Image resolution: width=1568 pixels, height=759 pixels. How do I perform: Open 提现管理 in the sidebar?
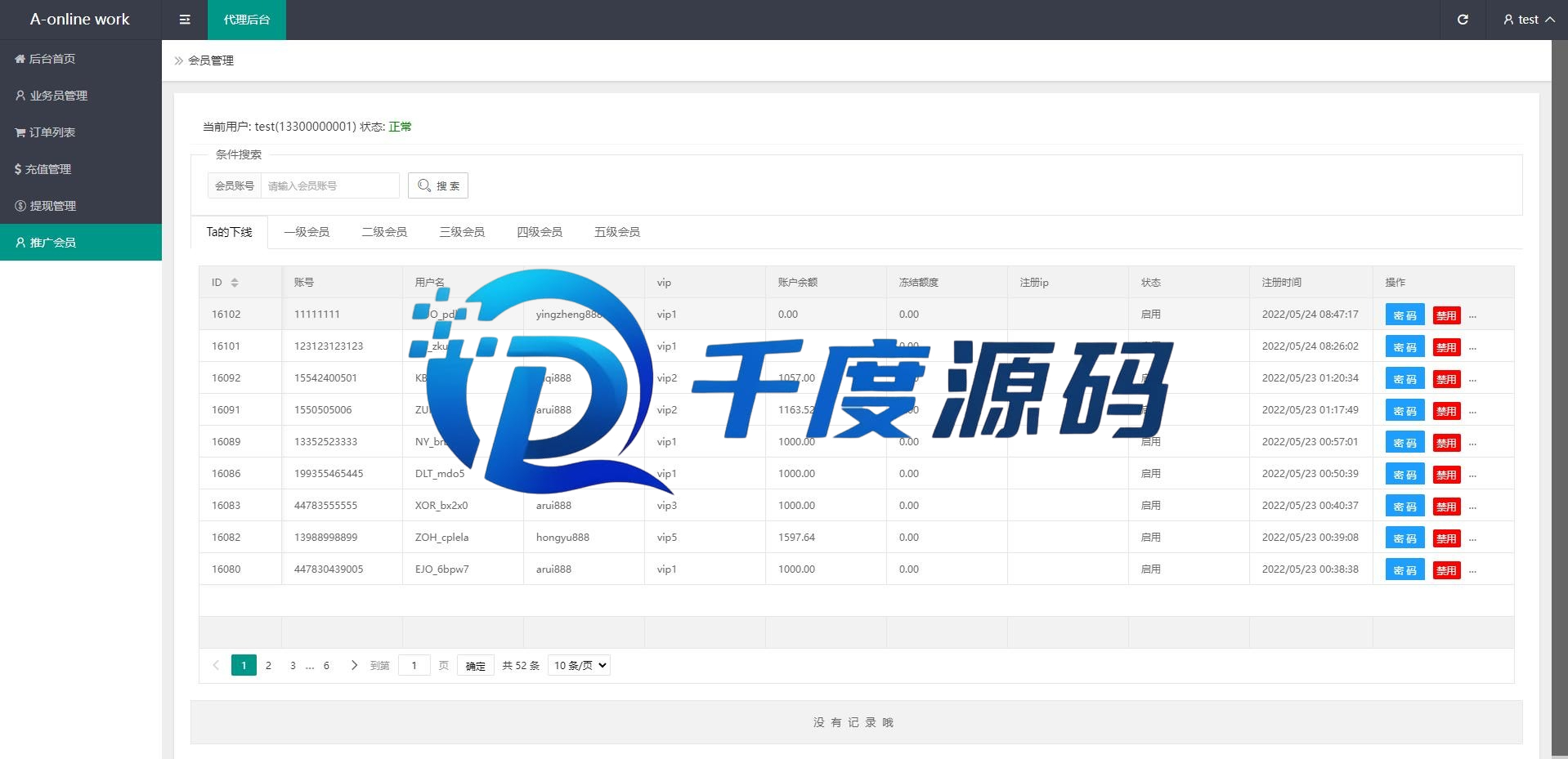tap(81, 206)
